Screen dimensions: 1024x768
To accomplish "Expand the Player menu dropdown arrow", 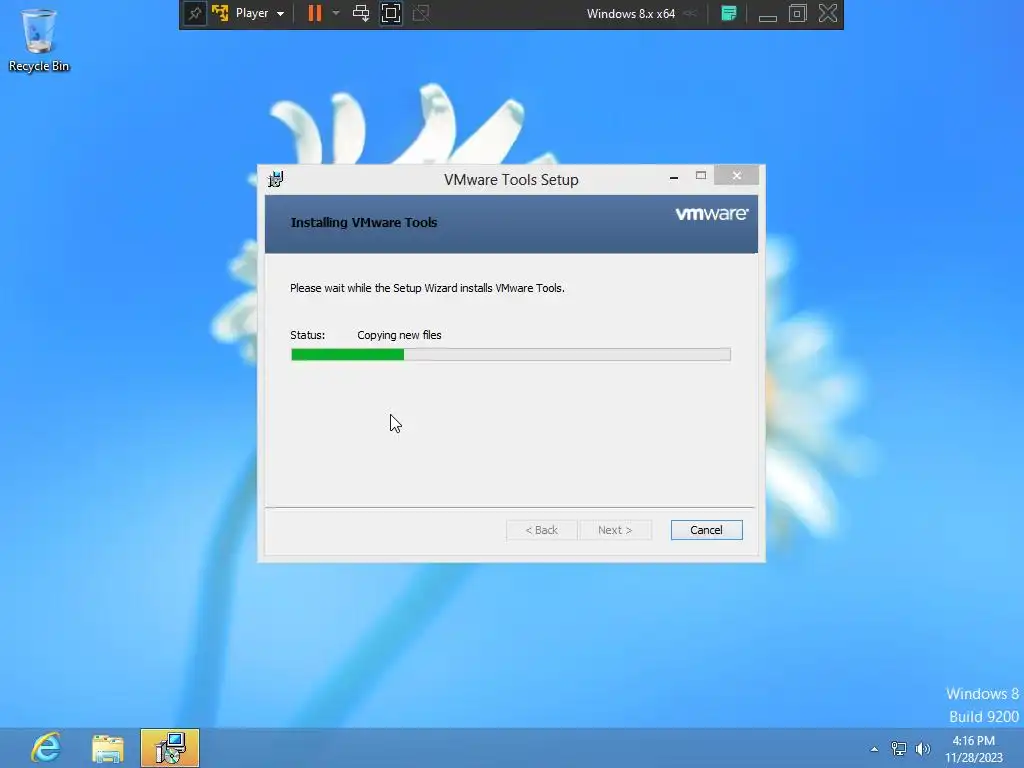I will 280,14.
